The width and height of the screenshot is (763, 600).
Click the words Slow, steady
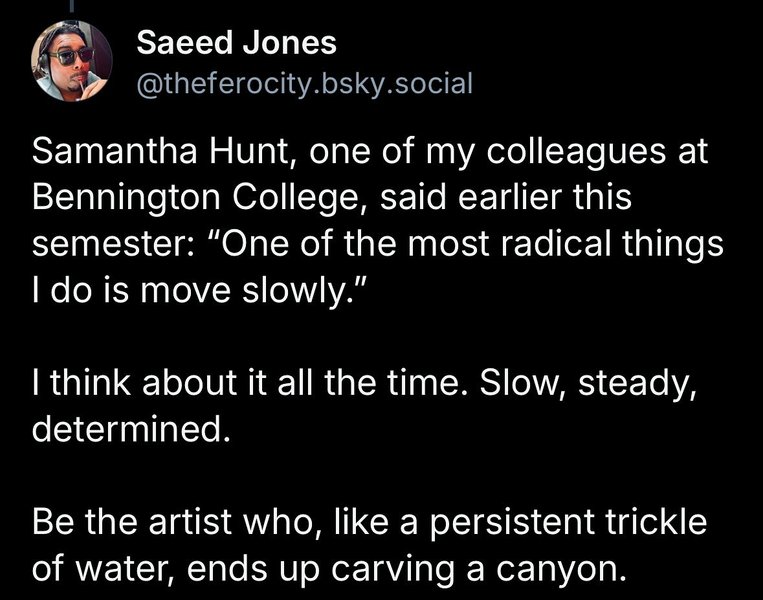coord(586,384)
